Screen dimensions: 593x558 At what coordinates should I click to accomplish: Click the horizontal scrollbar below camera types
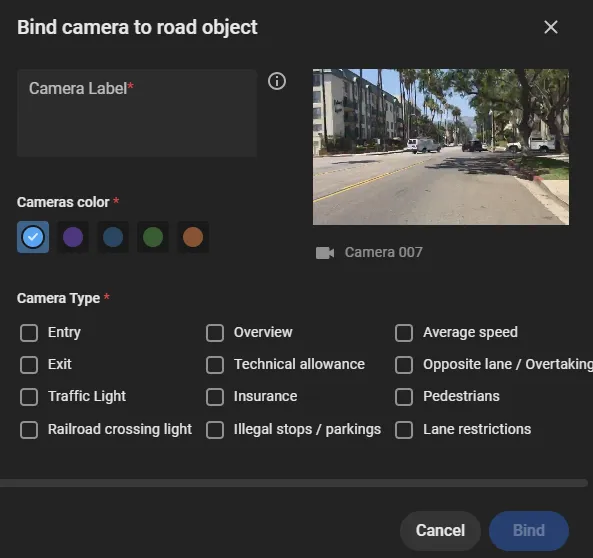[x=293, y=483]
